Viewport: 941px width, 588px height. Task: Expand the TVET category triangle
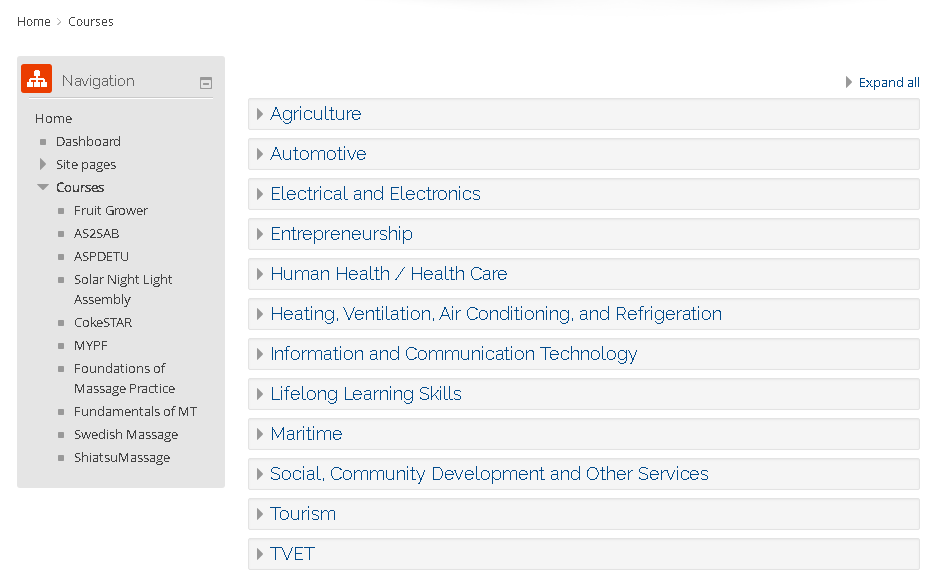pos(260,554)
